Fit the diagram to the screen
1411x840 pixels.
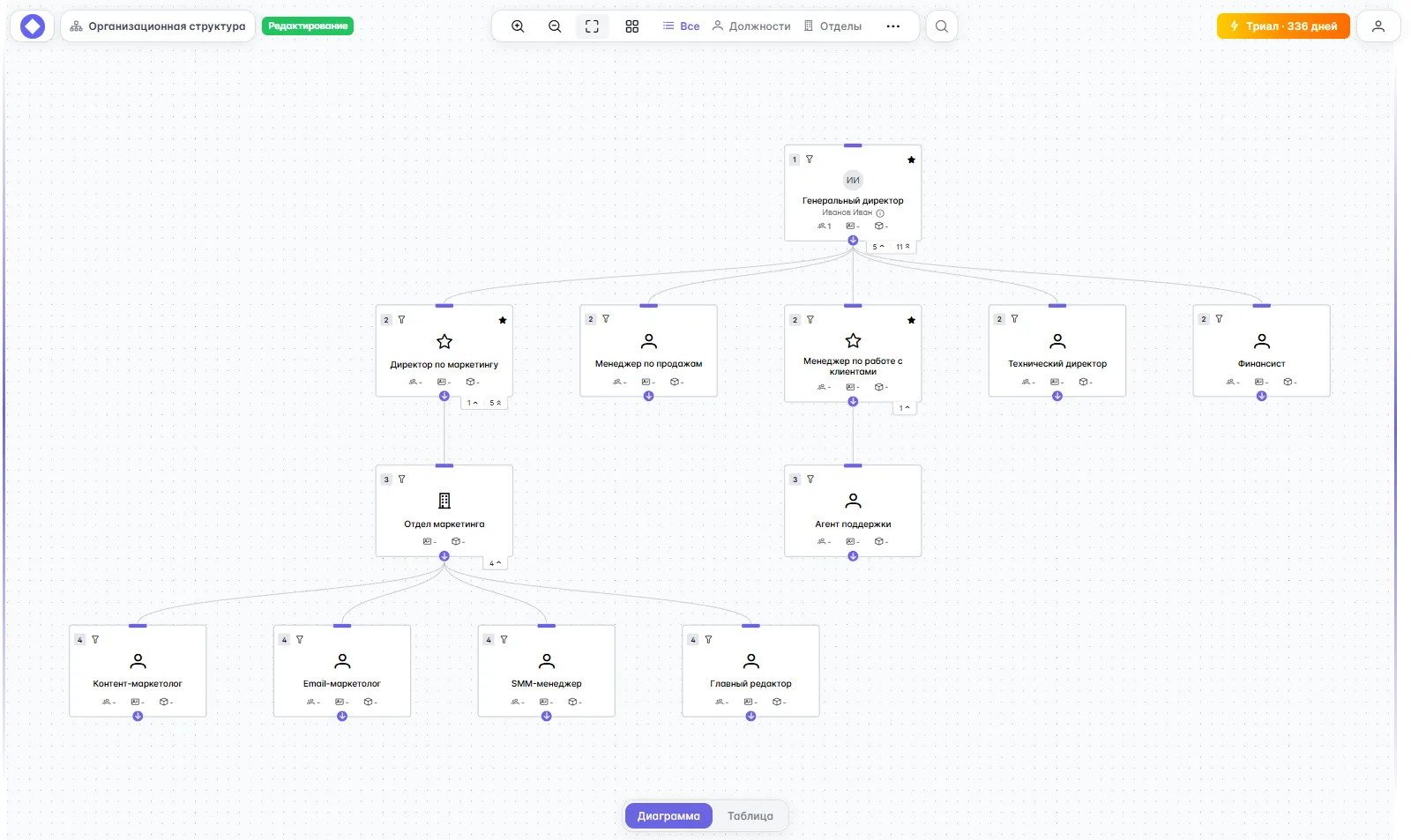click(x=592, y=26)
